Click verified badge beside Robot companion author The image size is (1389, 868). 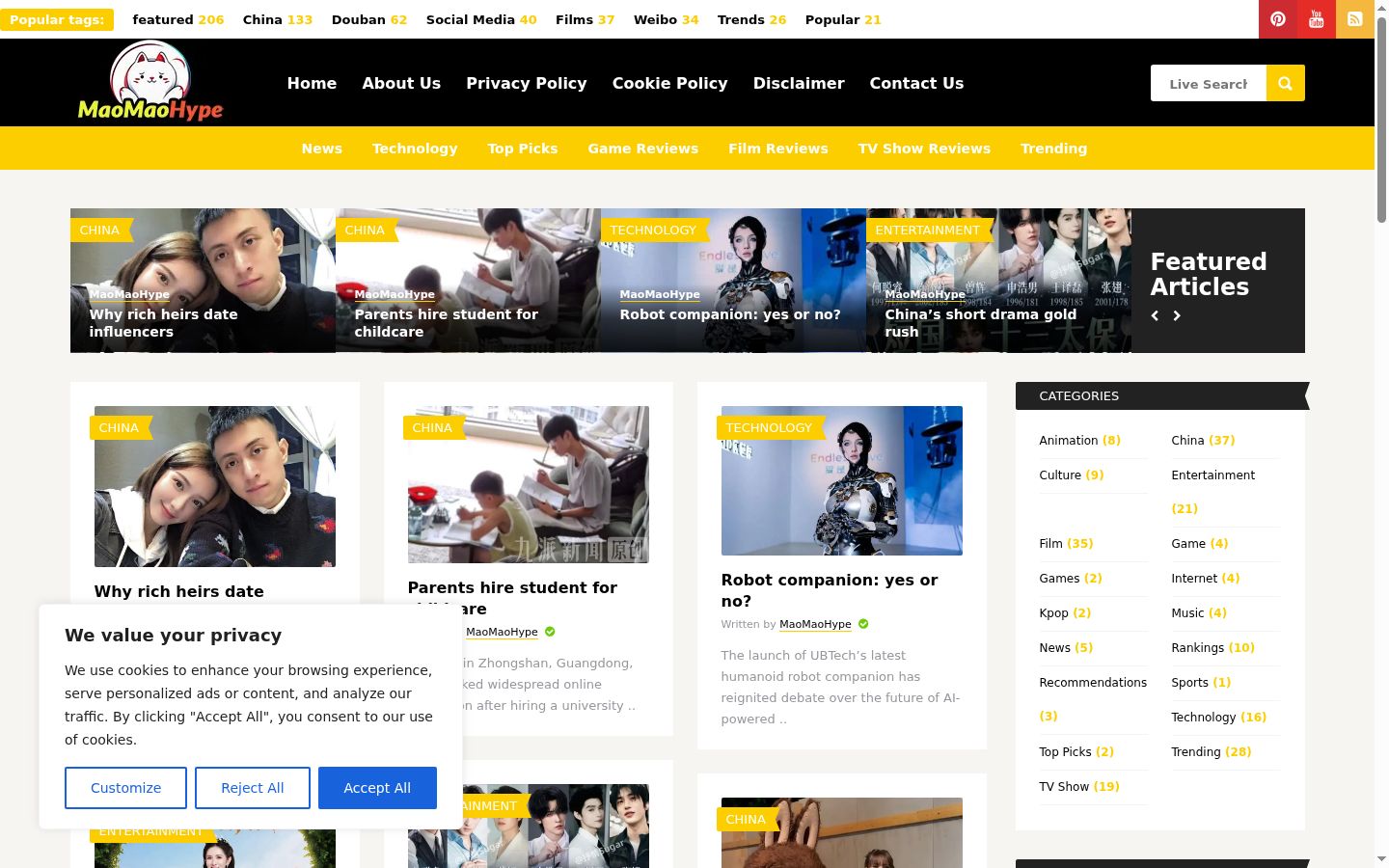coord(863,624)
